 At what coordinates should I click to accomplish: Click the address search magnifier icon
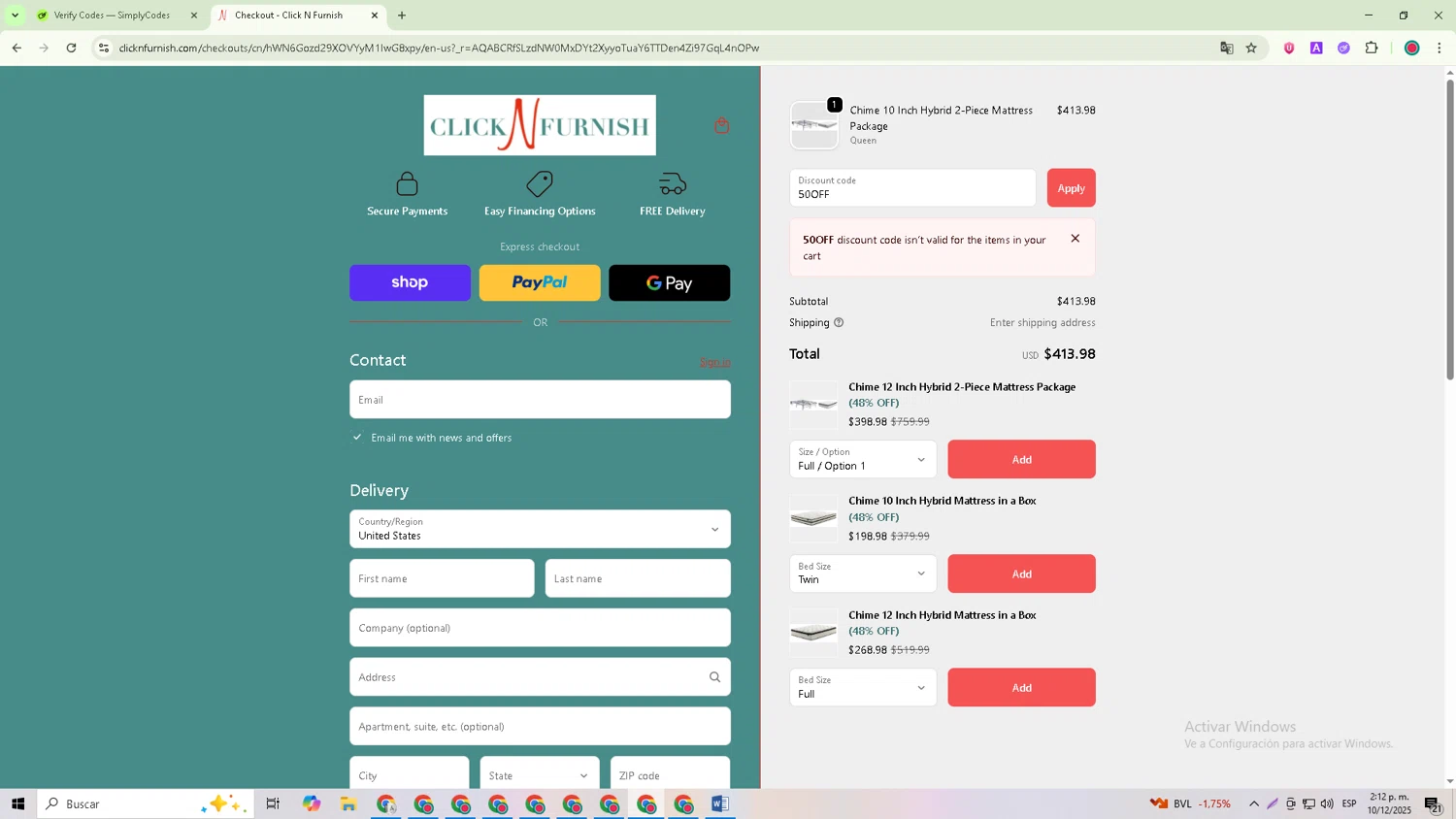point(714,677)
